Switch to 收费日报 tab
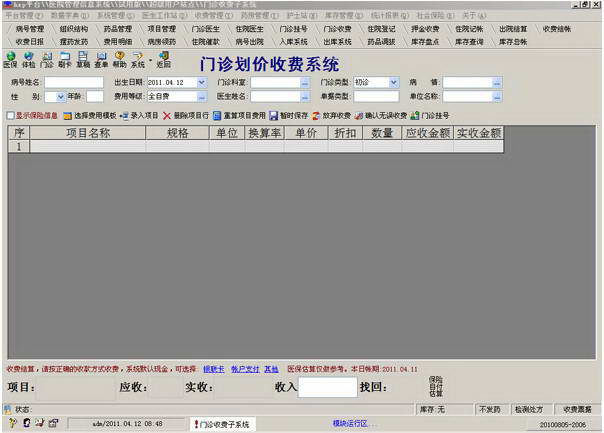Screen dimensions: 604x433 coord(30,42)
